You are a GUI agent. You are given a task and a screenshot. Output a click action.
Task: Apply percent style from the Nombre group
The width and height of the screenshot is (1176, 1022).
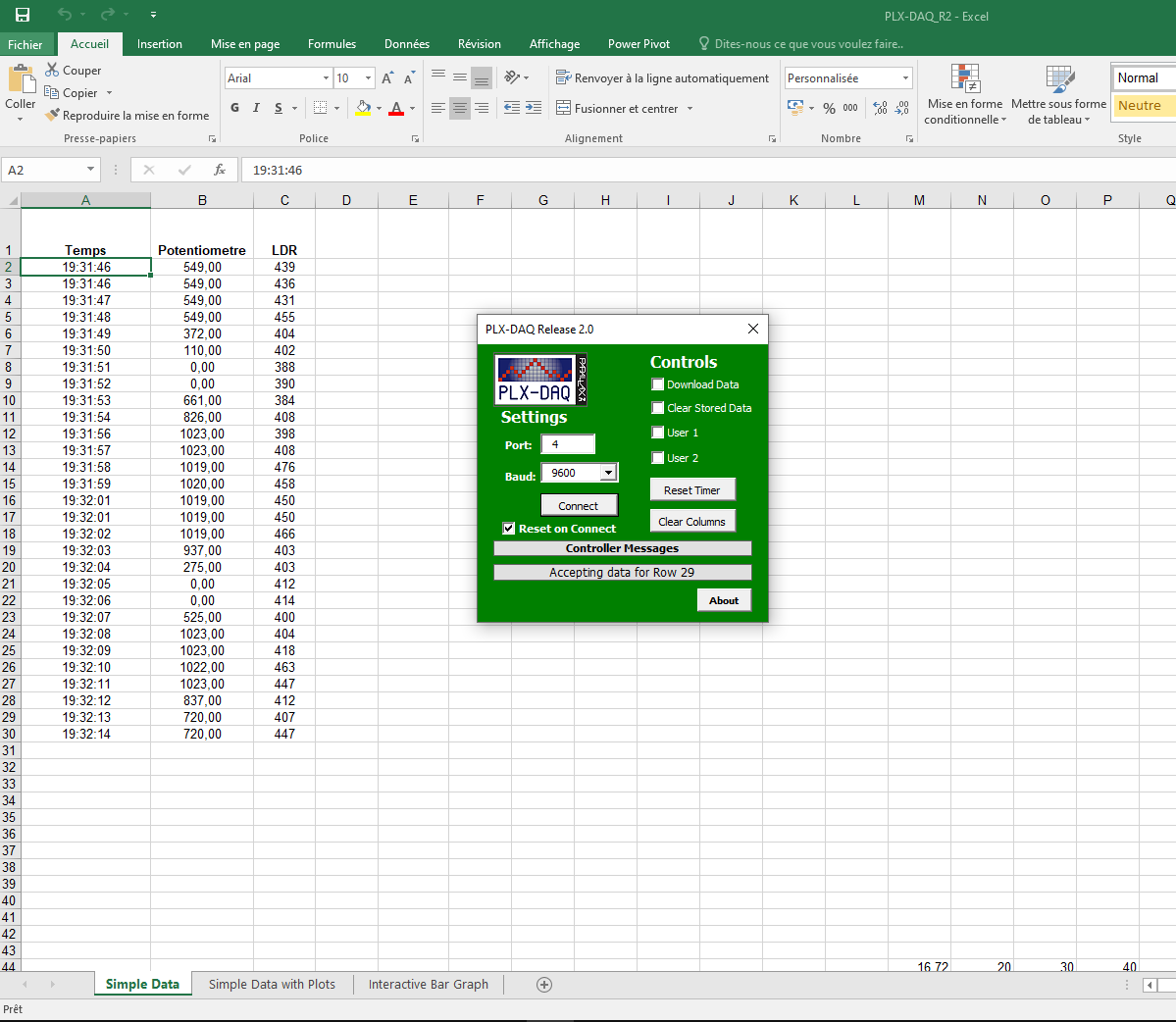tap(829, 109)
